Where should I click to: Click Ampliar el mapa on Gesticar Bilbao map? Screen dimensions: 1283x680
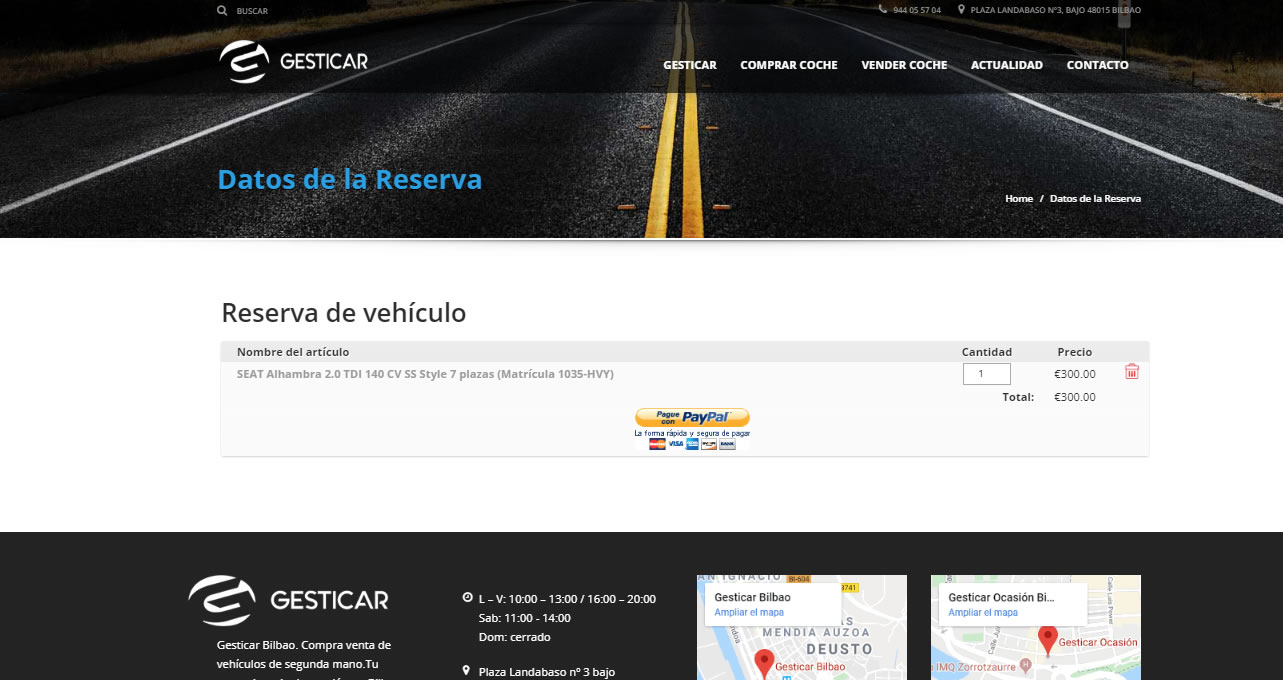(749, 612)
